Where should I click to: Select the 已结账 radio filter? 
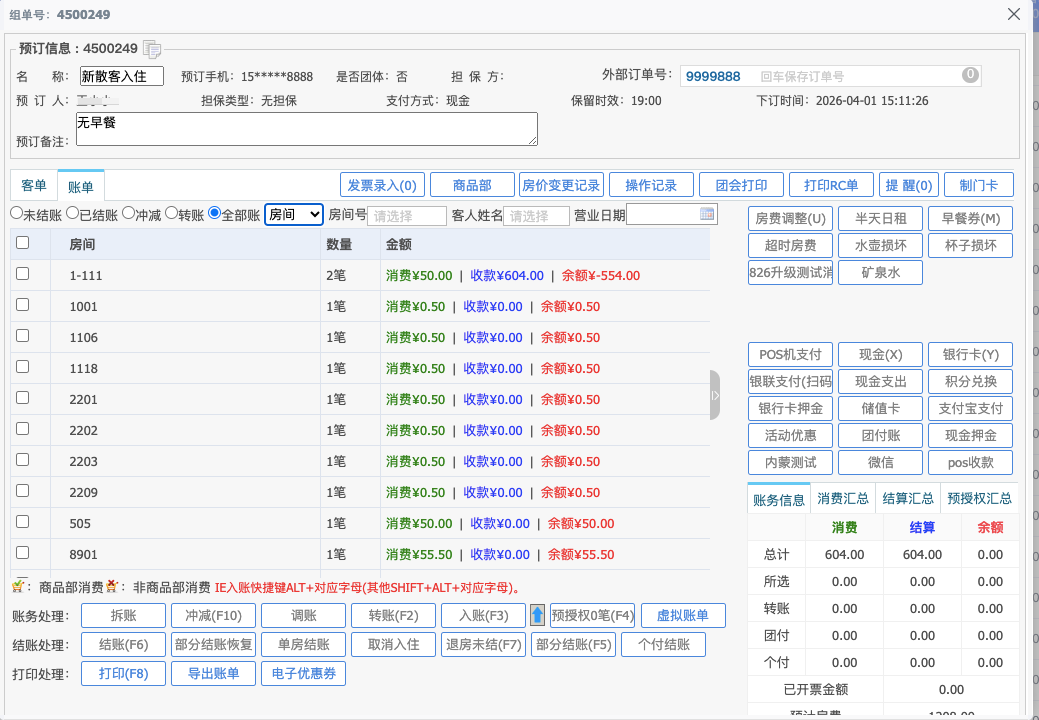[x=72, y=214]
